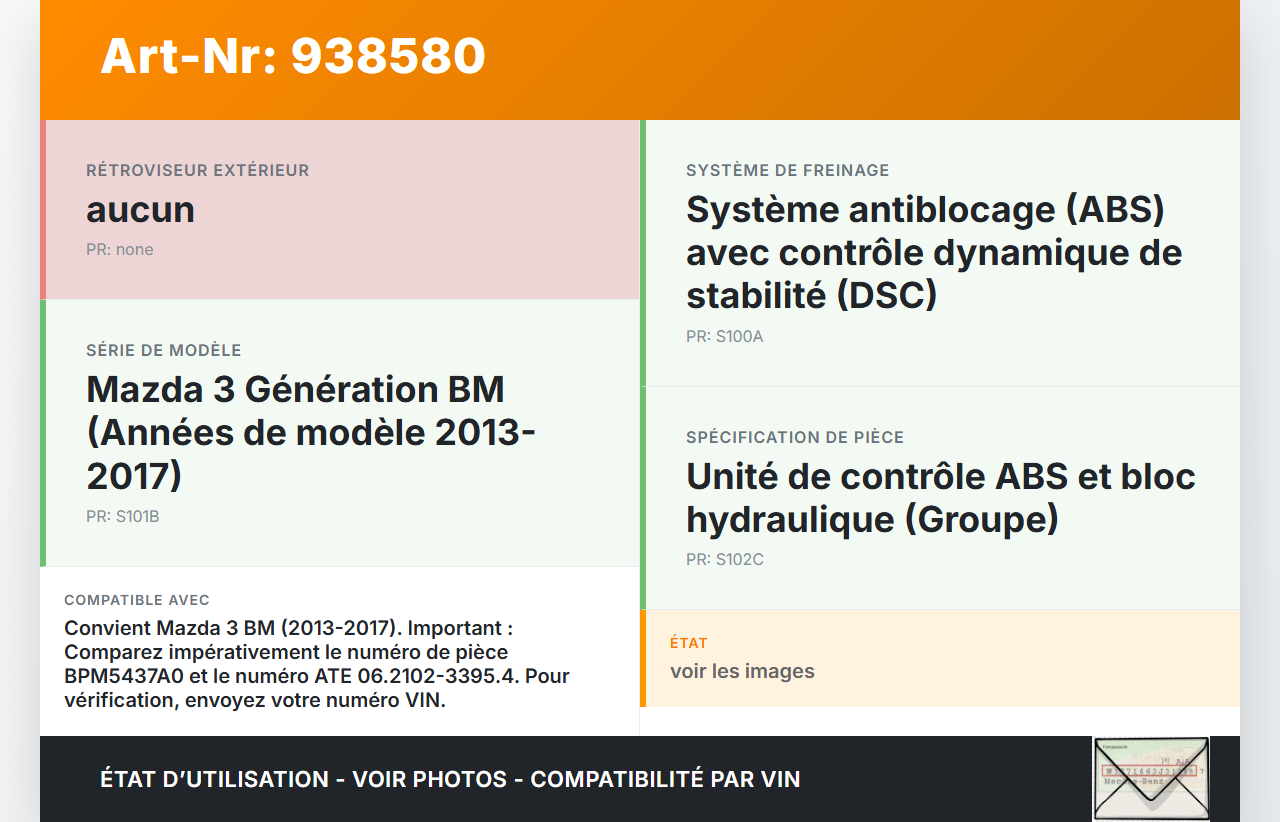The height and width of the screenshot is (822, 1280).
Task: Click the orange ÉTAT label
Action: coord(689,643)
